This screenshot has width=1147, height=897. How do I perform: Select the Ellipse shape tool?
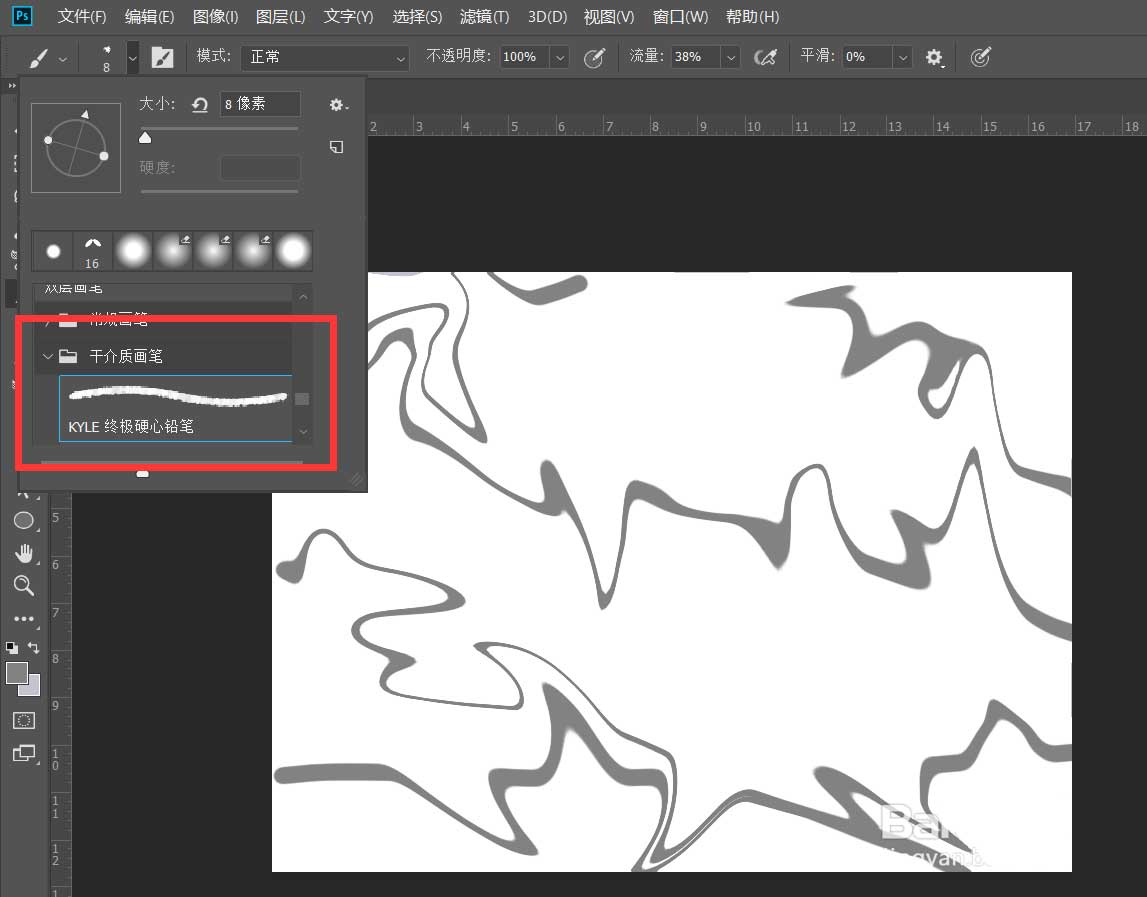(x=23, y=520)
